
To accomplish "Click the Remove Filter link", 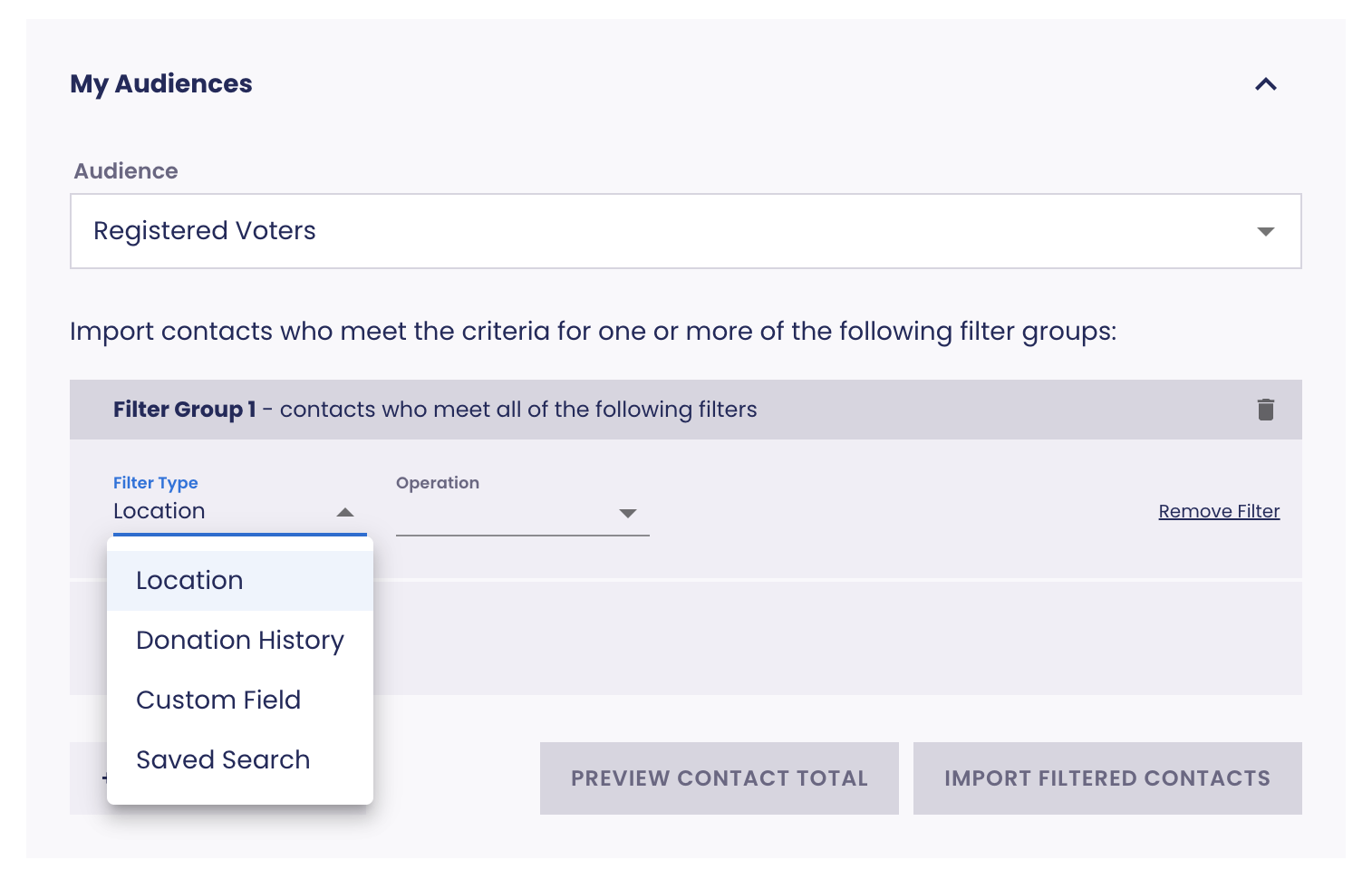I will 1219,511.
